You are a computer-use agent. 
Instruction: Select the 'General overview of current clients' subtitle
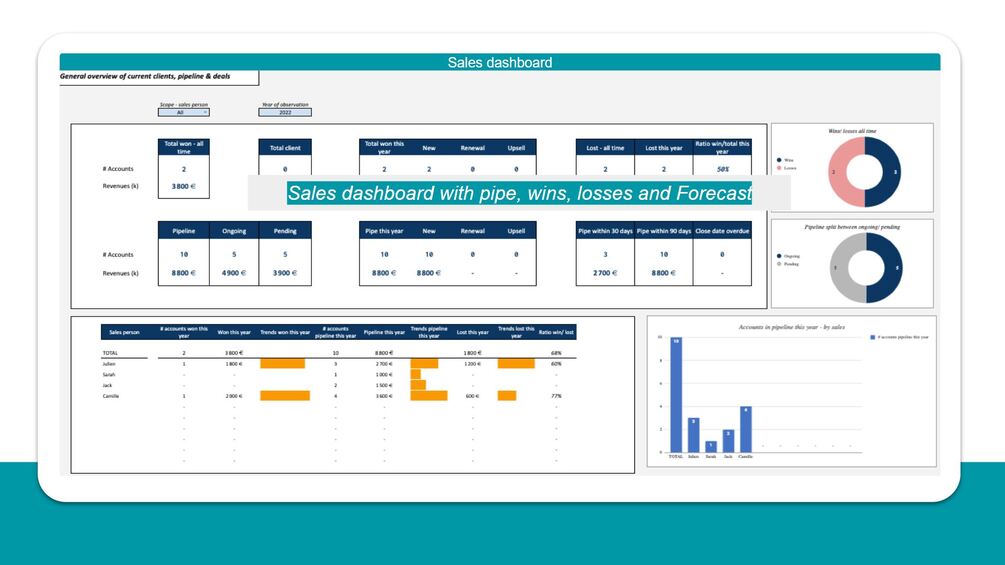point(145,76)
